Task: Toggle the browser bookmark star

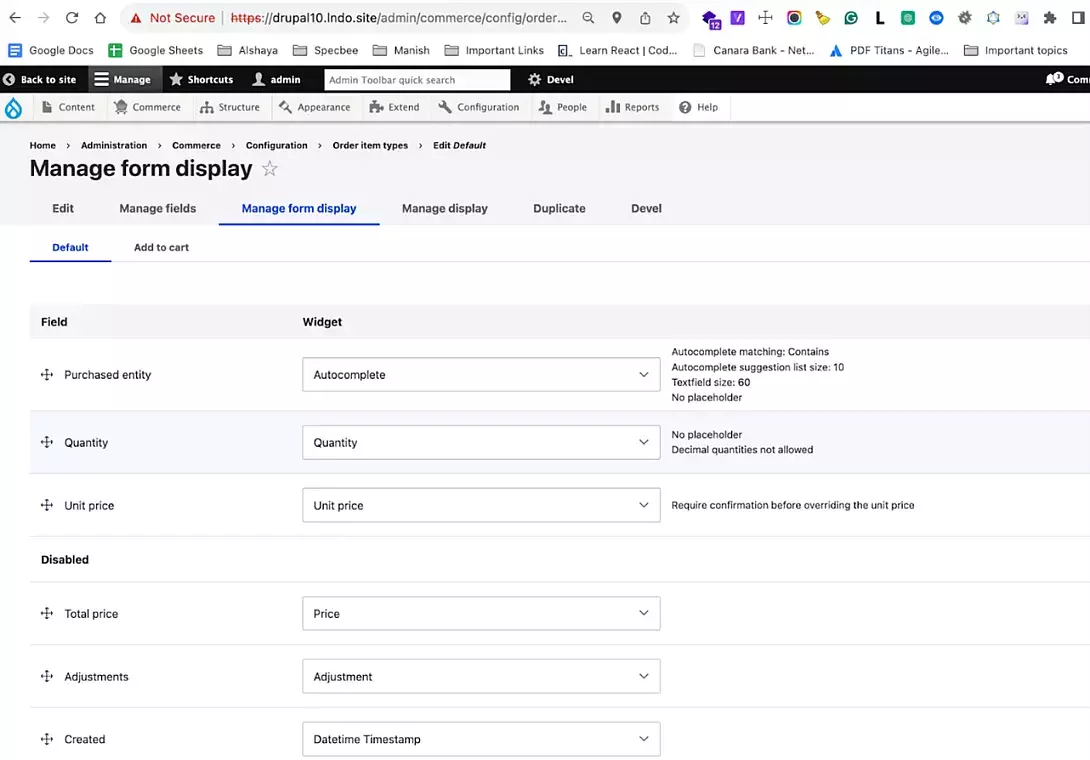Action: [672, 17]
